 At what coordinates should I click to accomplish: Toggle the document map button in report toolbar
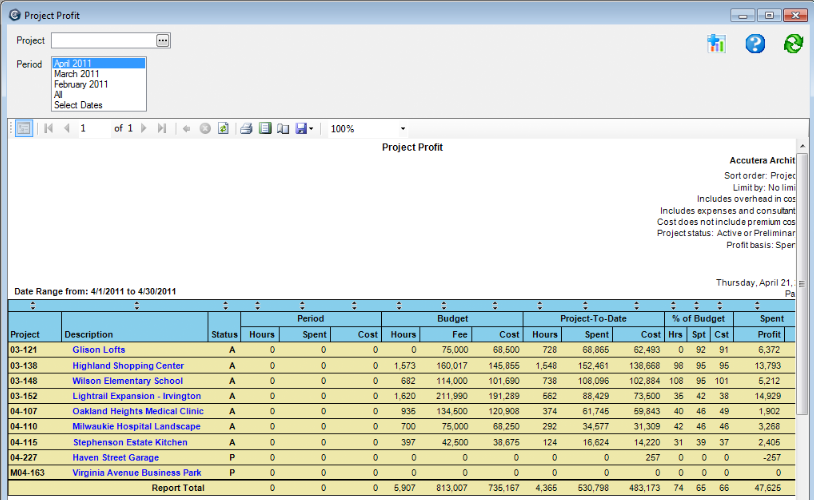click(x=23, y=129)
